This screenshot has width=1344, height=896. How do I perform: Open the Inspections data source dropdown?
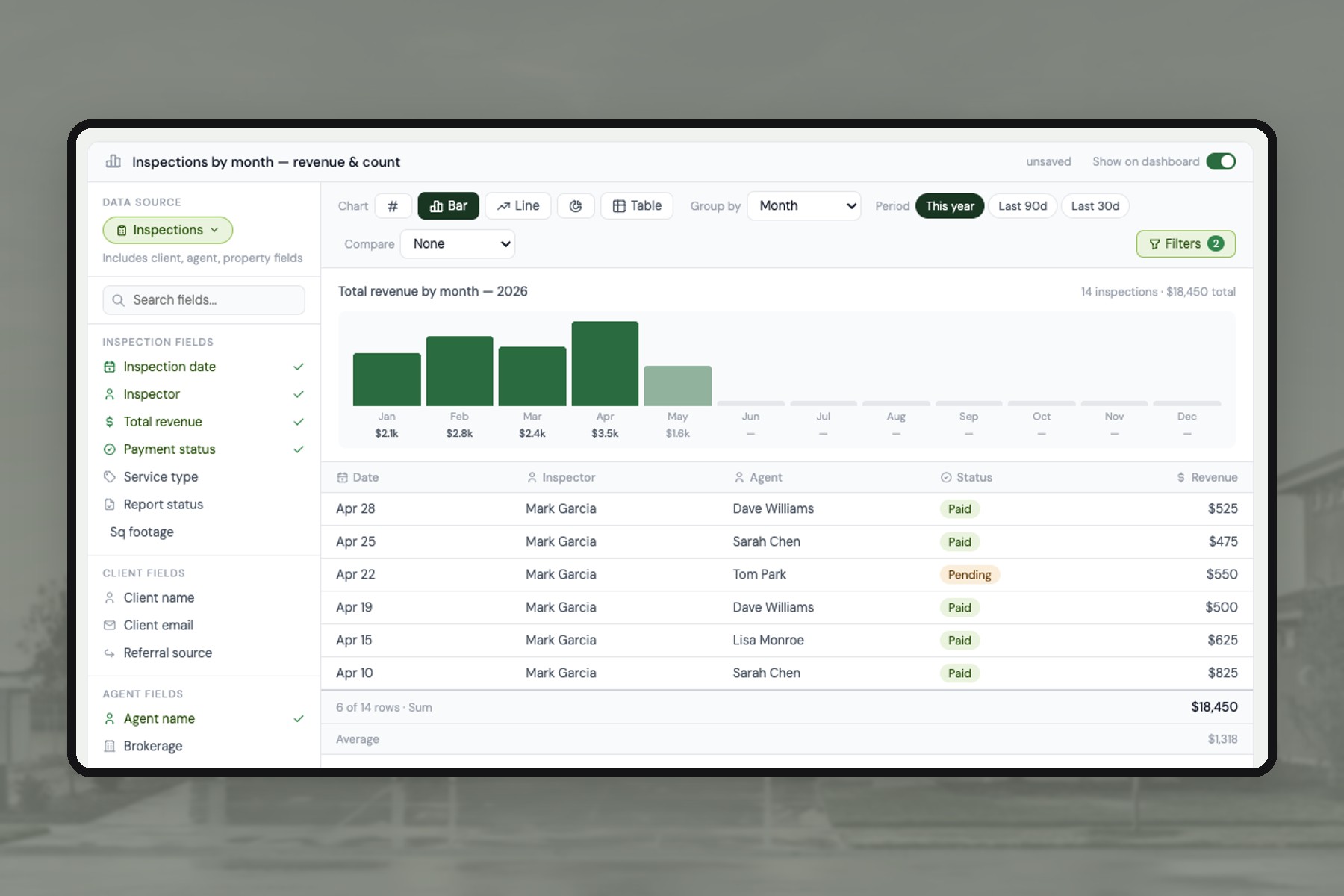coord(168,230)
